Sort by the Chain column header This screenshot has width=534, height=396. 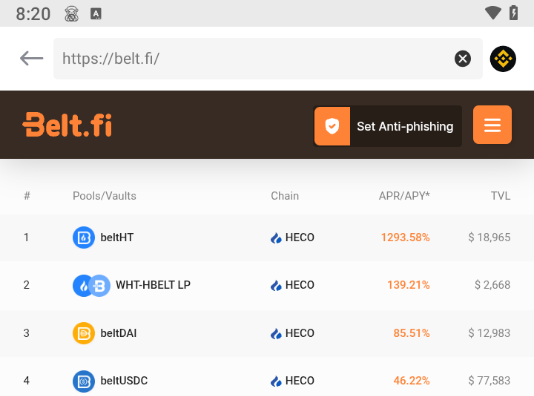click(x=285, y=196)
